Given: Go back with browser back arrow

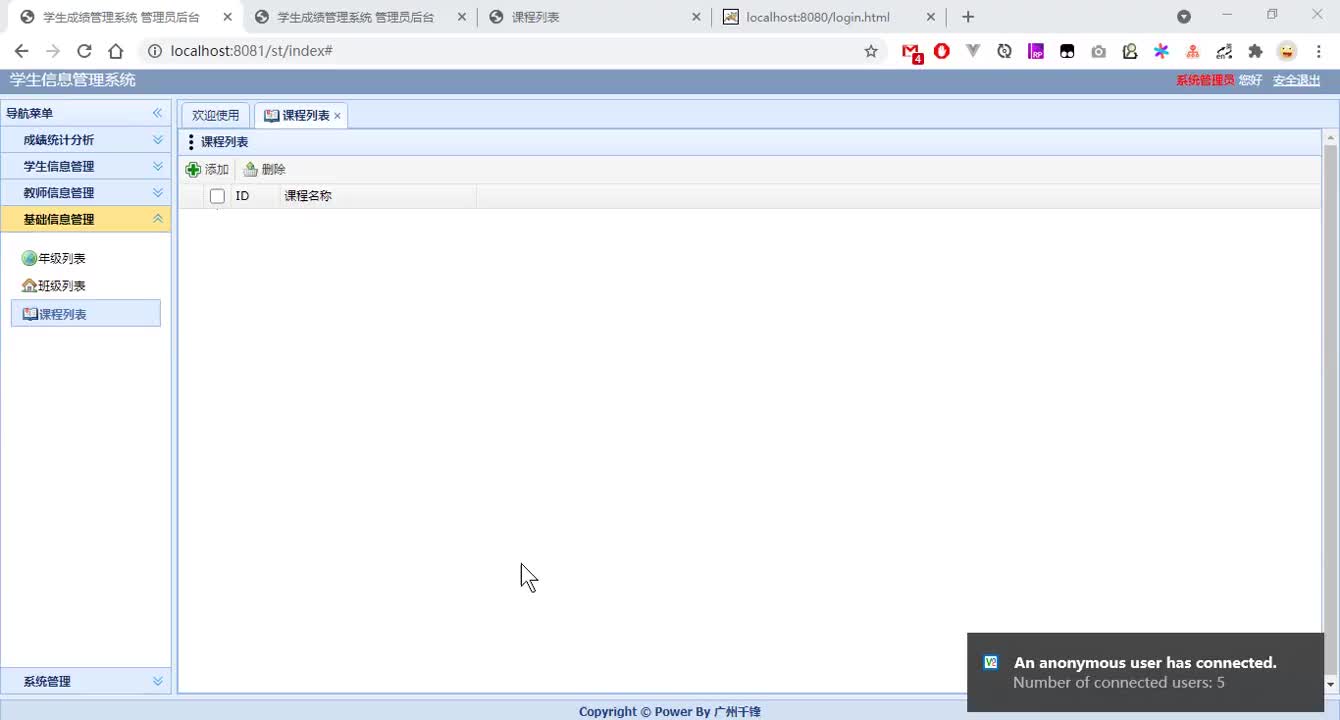Looking at the screenshot, I should click(21, 51).
